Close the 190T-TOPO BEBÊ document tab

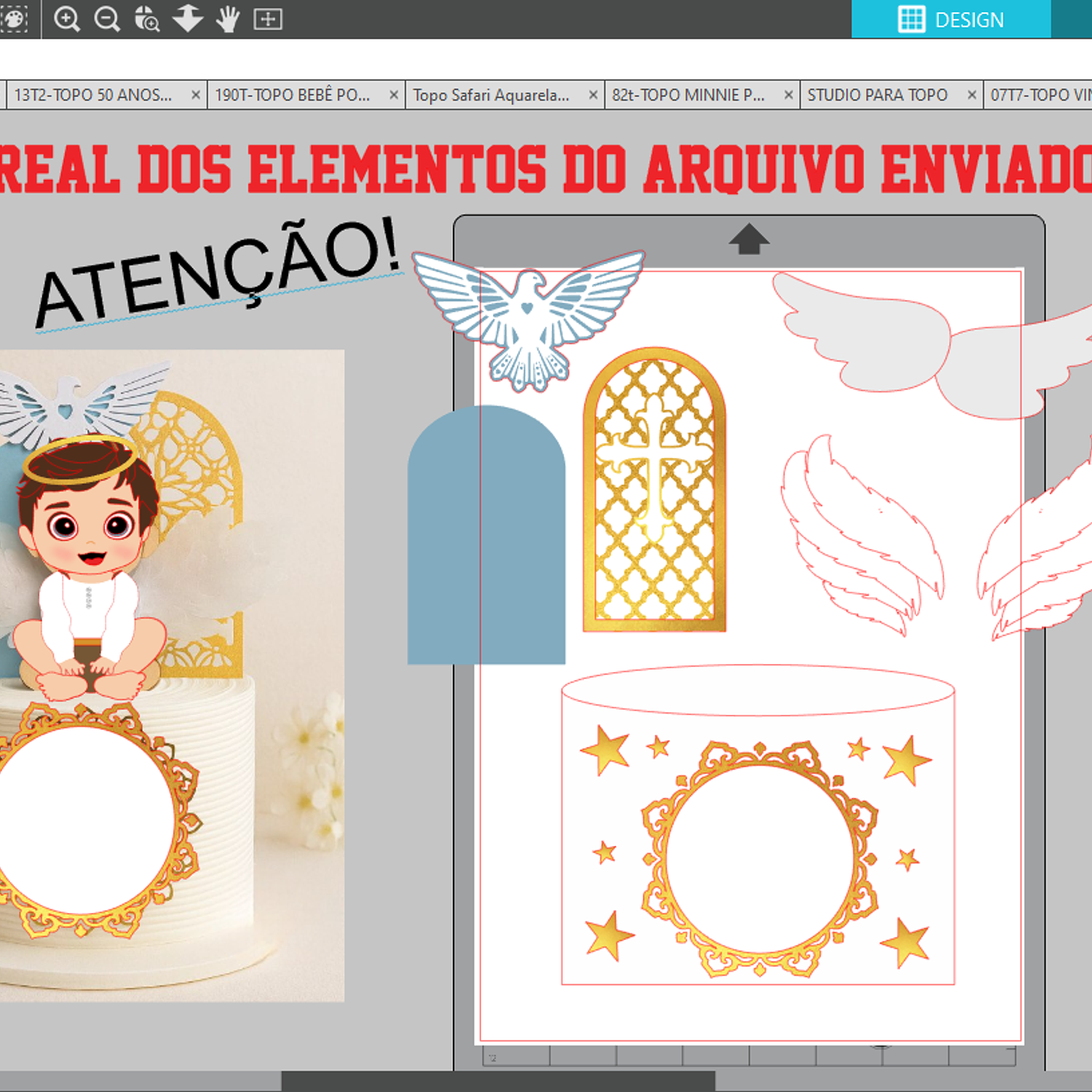coord(394,95)
